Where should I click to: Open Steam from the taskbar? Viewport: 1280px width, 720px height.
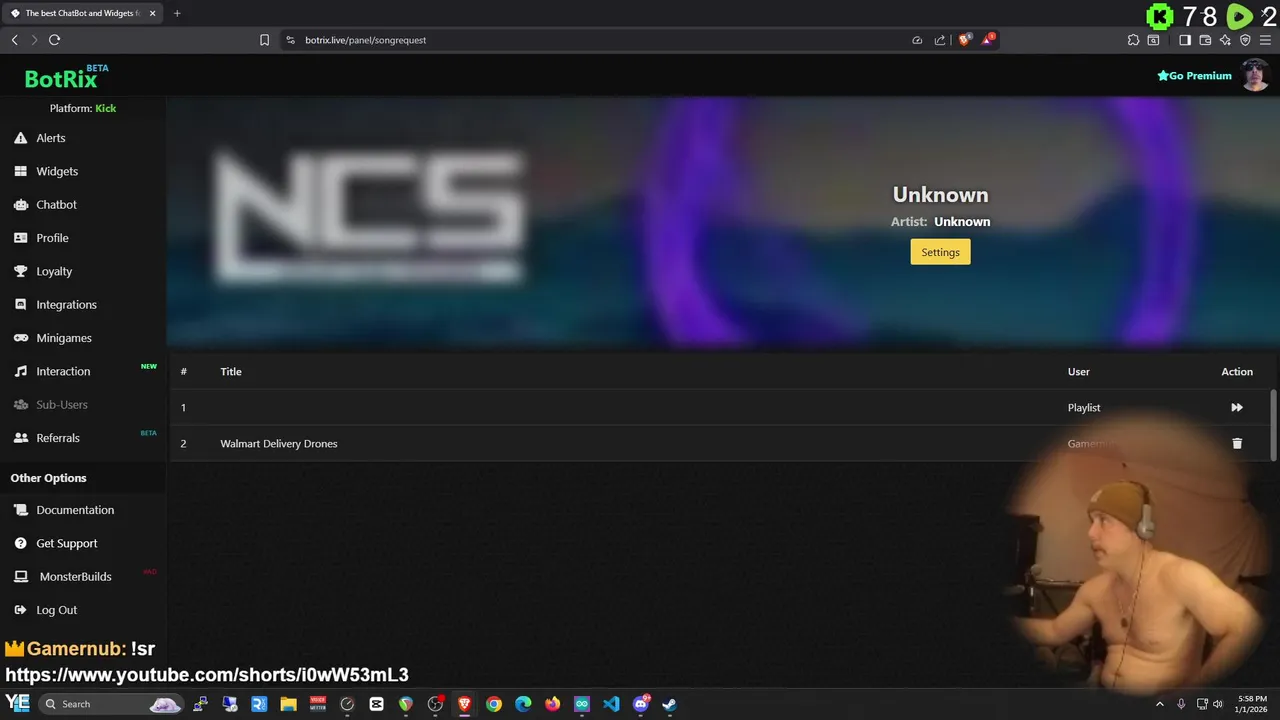670,704
